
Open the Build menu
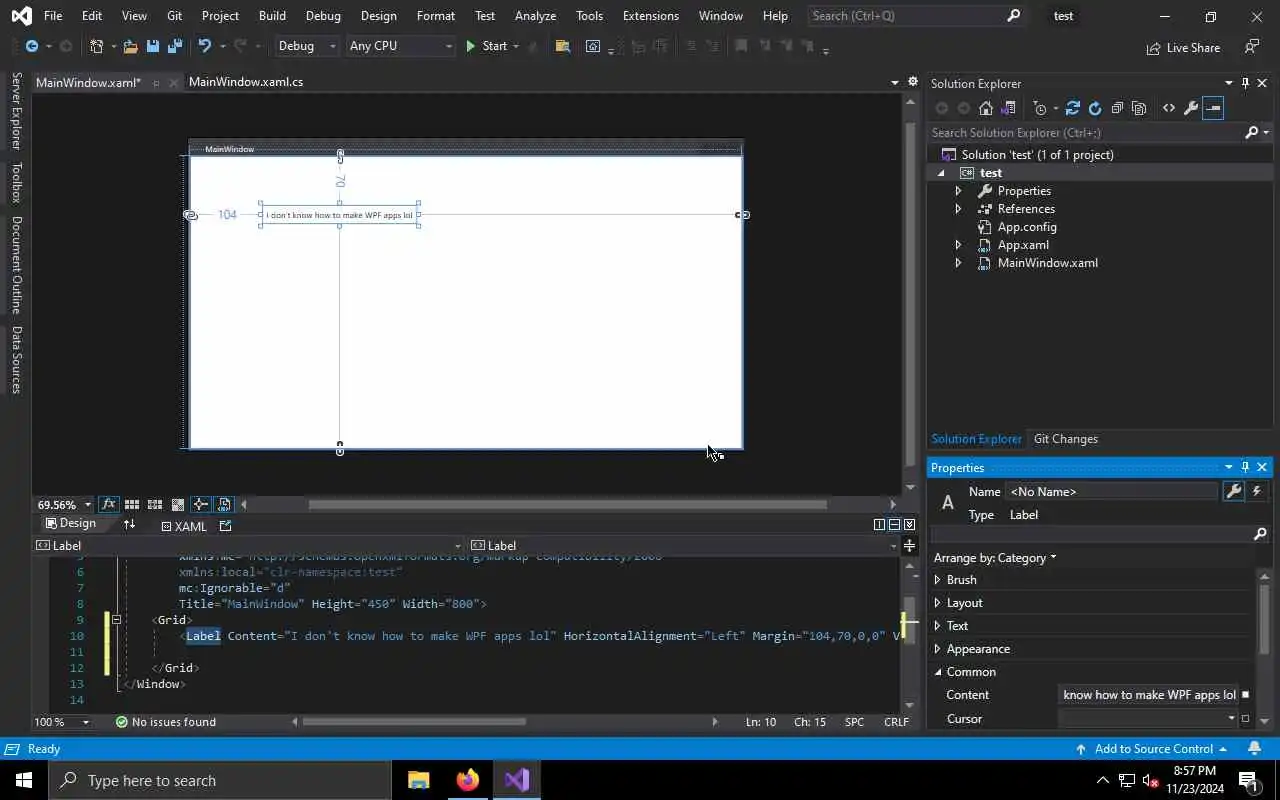(272, 16)
